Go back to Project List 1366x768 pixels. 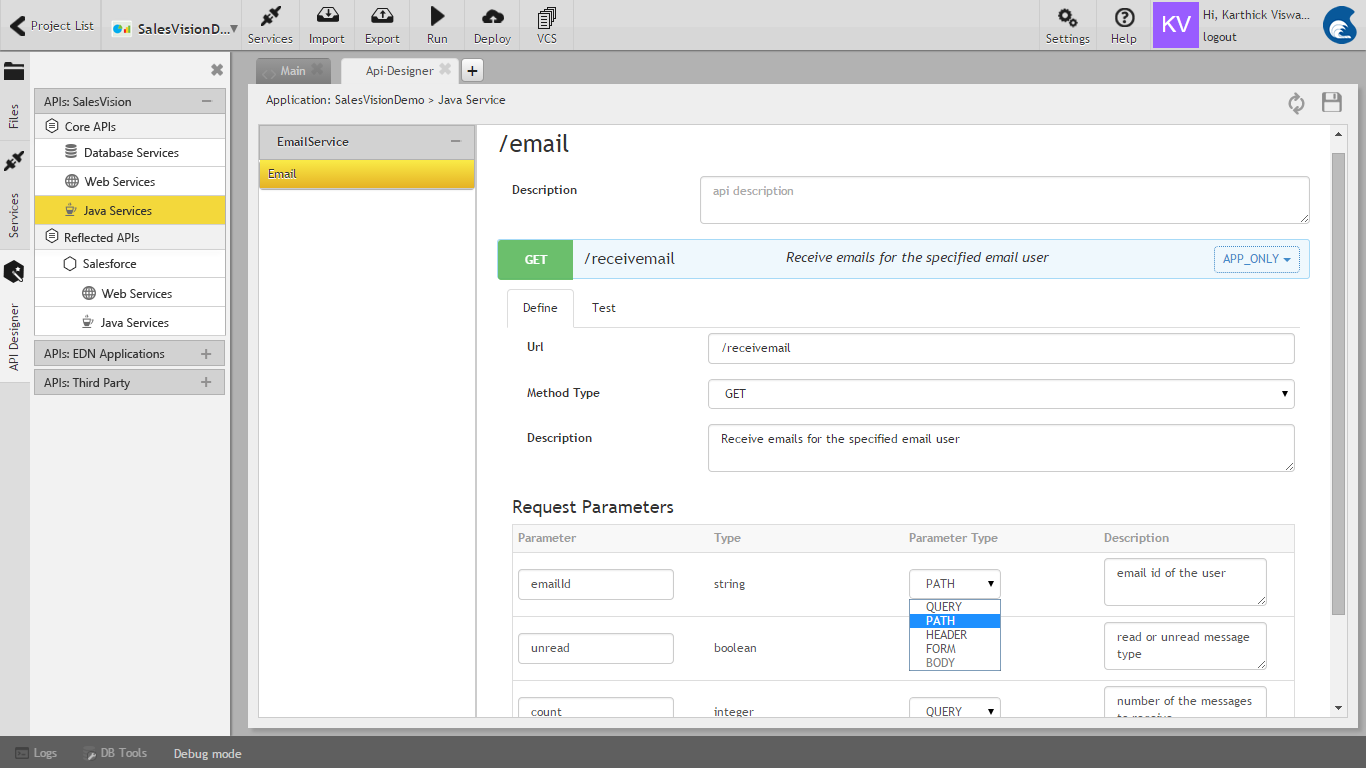51,26
